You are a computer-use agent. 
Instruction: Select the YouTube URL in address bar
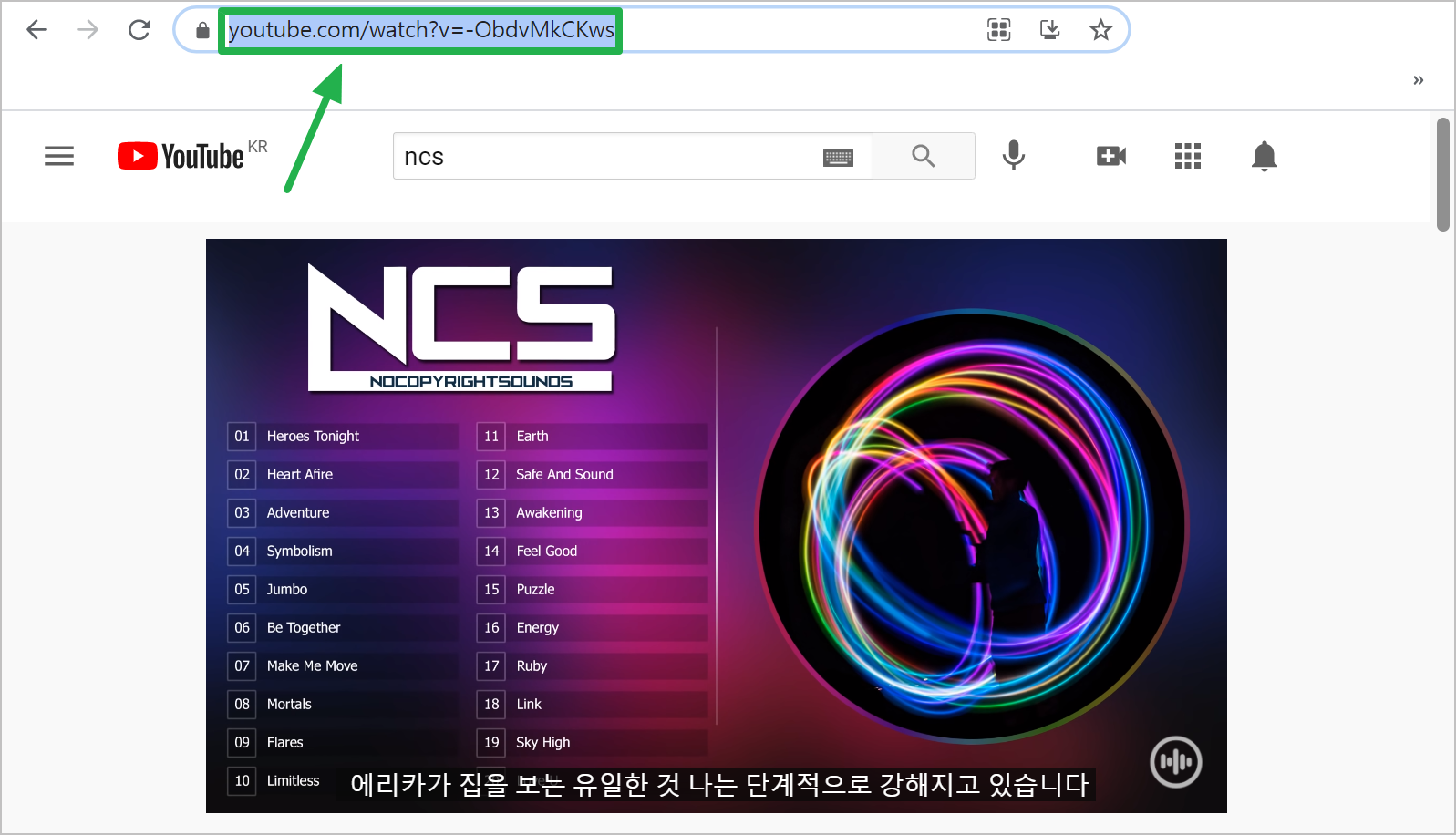[x=420, y=30]
